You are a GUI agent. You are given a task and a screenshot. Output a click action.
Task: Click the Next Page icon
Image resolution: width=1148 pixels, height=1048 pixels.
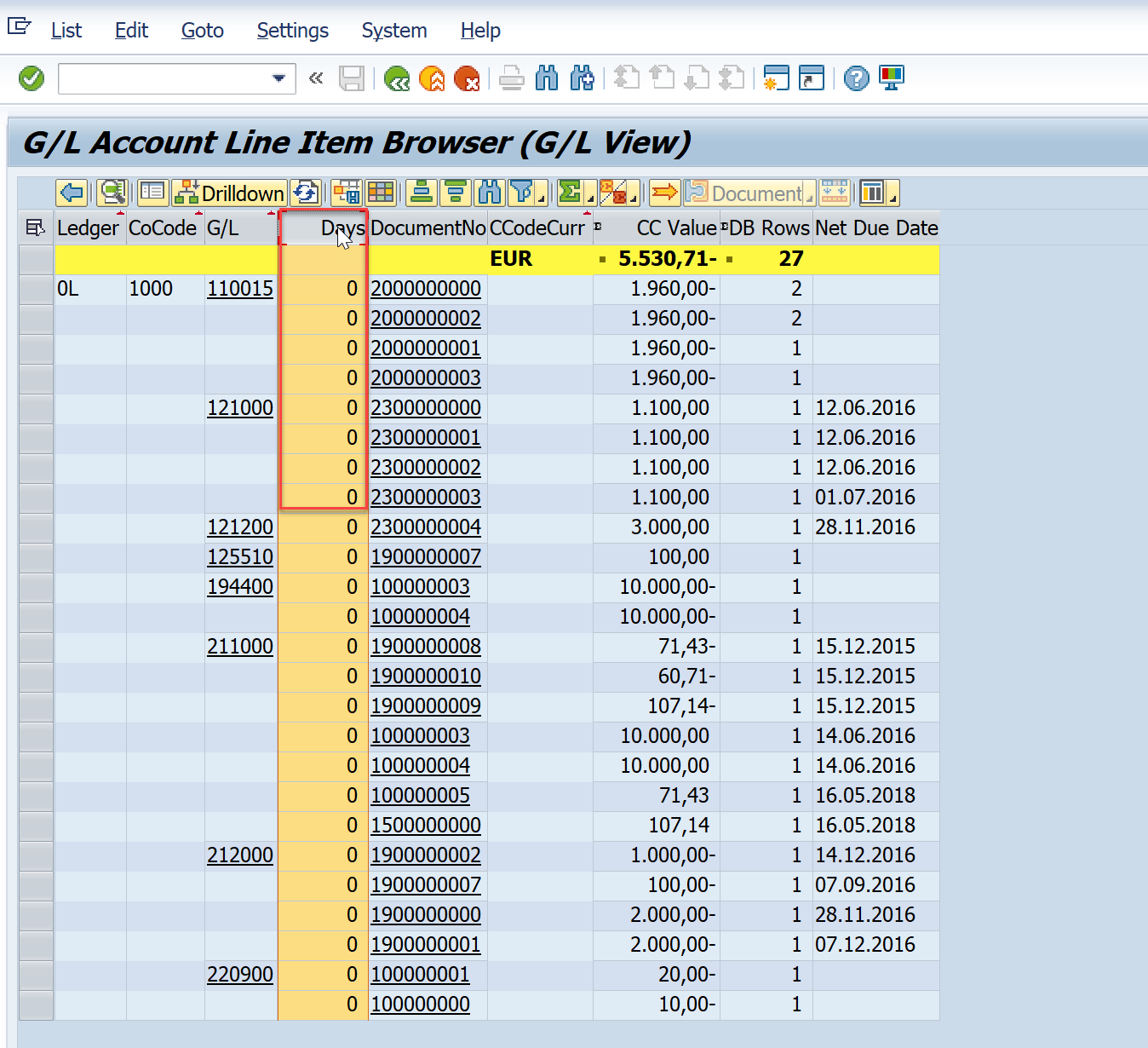coord(697,78)
